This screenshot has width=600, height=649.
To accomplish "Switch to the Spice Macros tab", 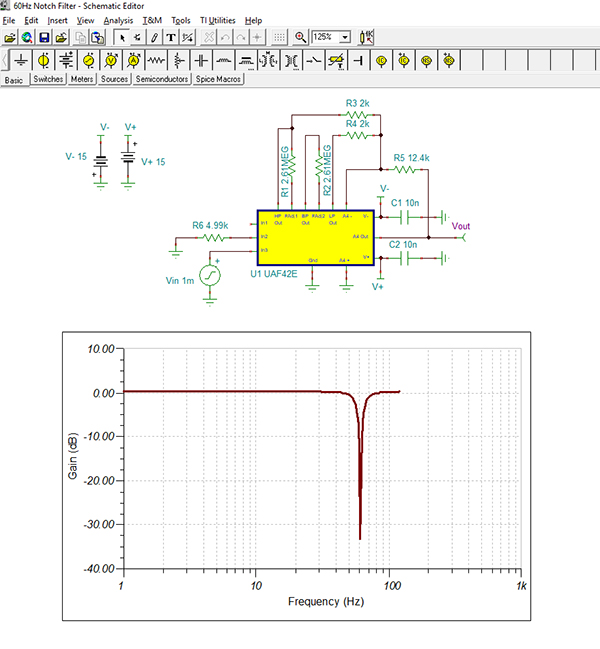I will coord(219,79).
